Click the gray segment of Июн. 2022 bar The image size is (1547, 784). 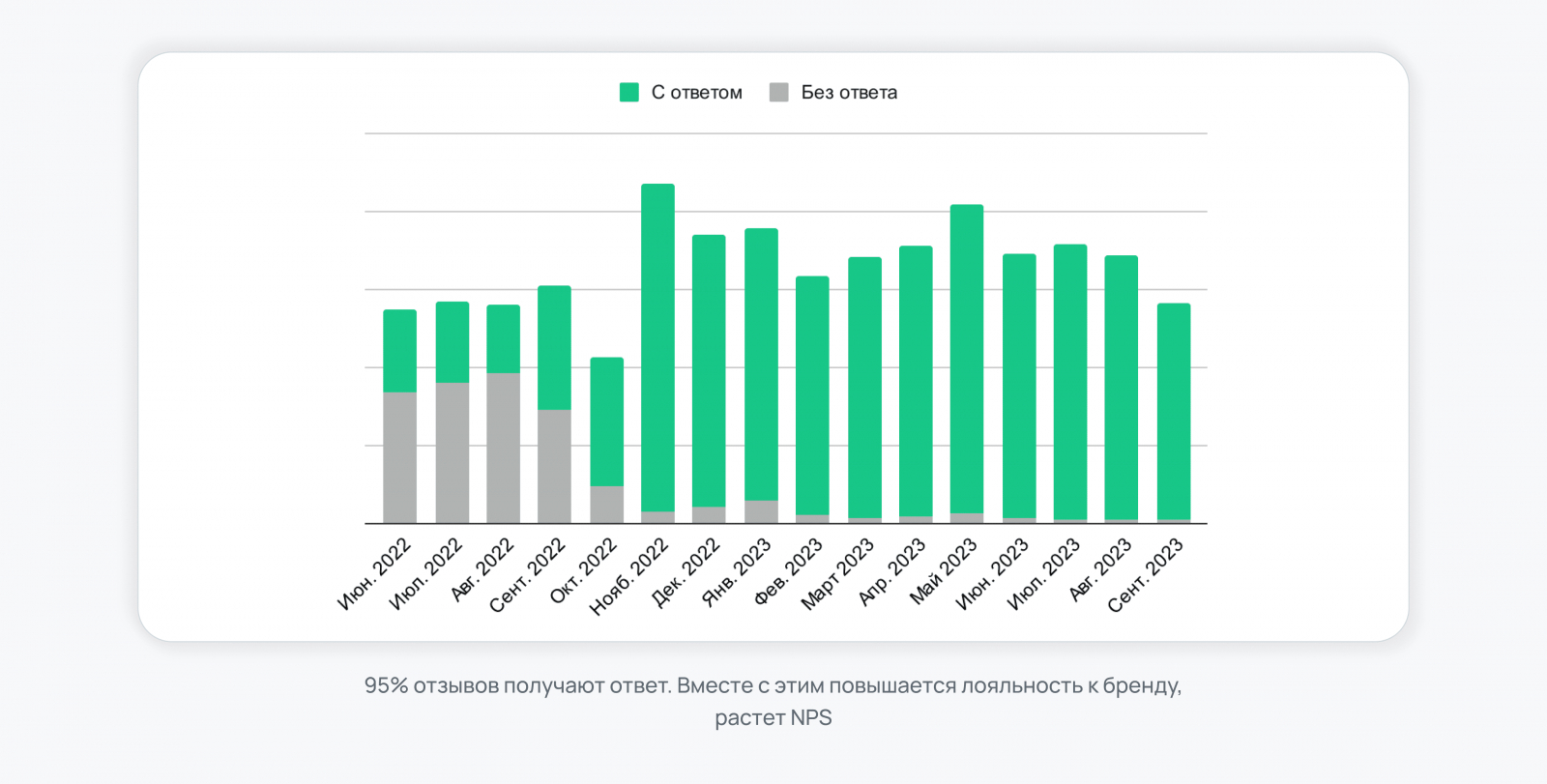pyautogui.click(x=399, y=457)
